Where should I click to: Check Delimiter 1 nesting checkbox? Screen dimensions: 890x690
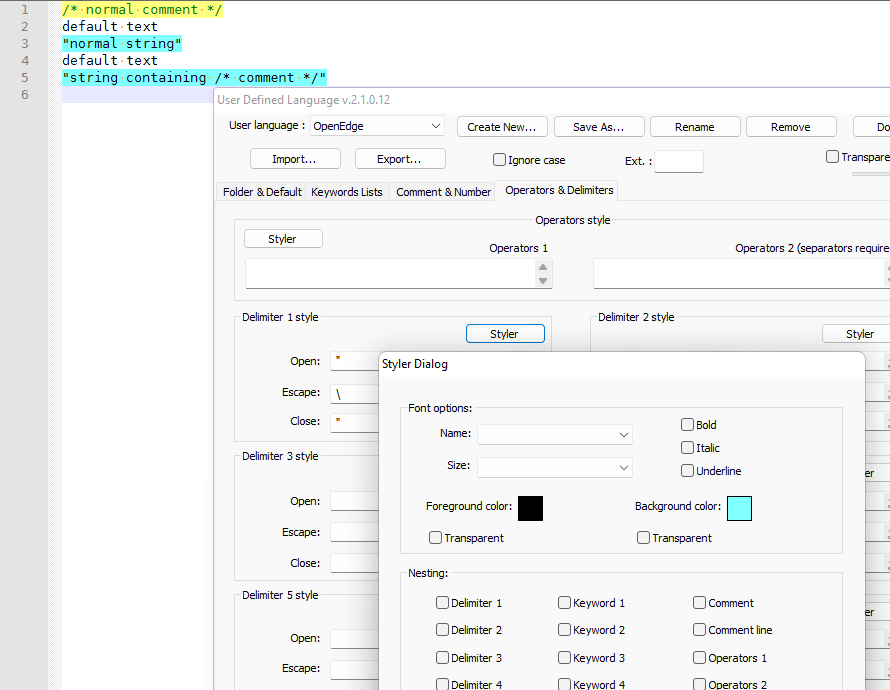[442, 603]
